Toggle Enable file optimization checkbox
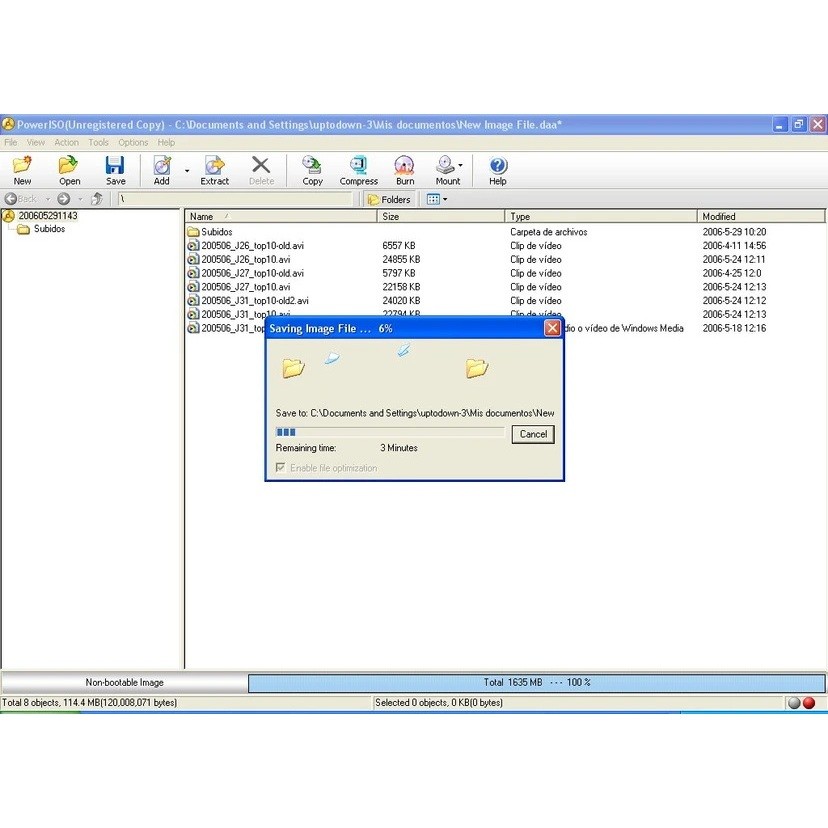Image resolution: width=828 pixels, height=828 pixels. pos(281,468)
